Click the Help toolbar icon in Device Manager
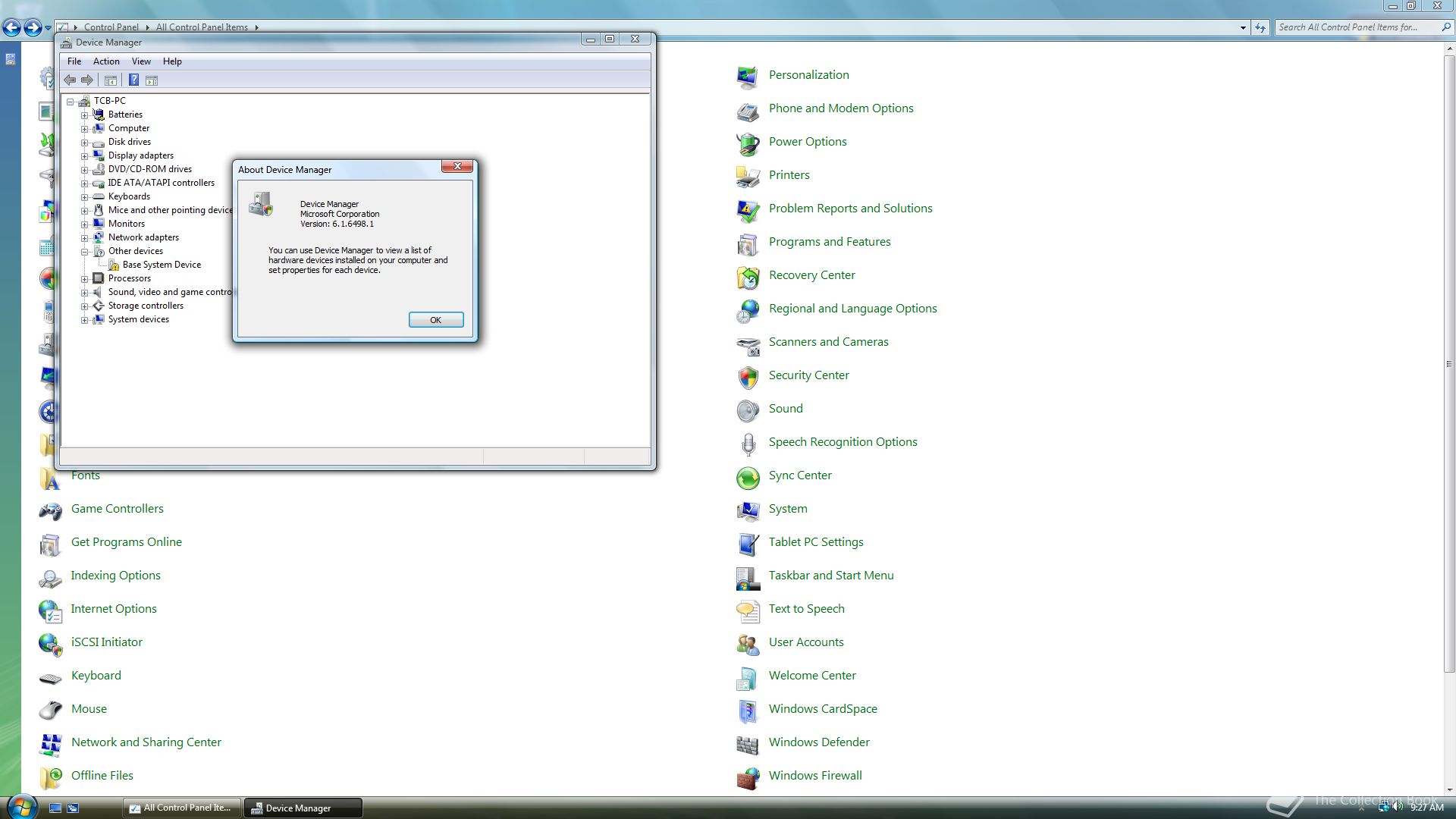Screen dimensions: 1456x819 (133, 80)
